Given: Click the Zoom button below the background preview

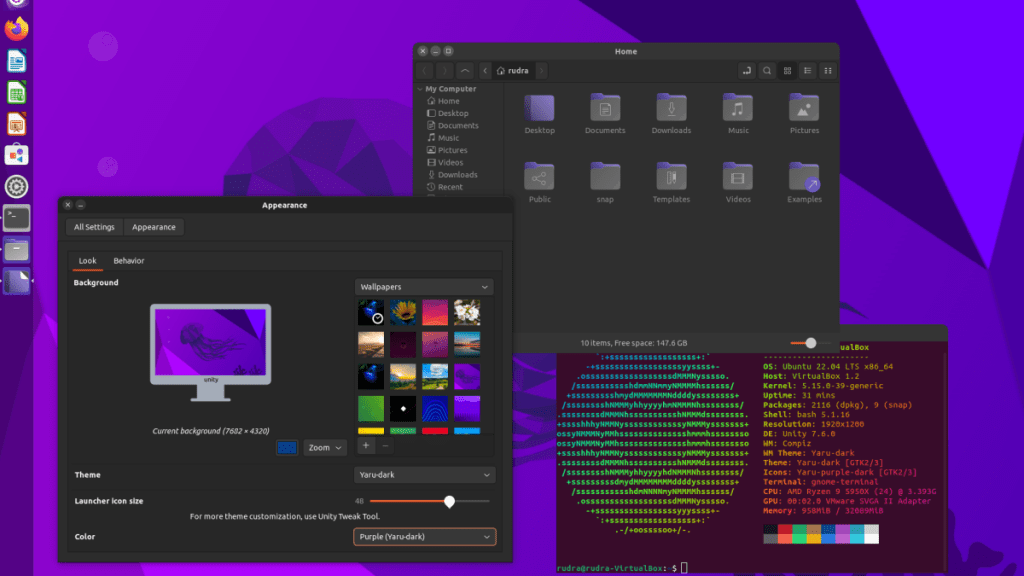Looking at the screenshot, I should point(324,447).
